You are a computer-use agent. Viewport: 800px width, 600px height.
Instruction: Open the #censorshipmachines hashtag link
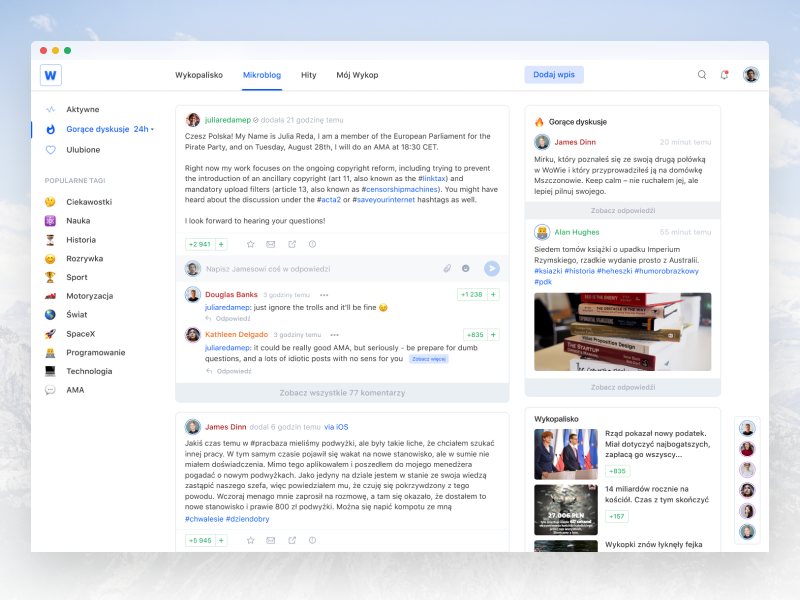[399, 189]
